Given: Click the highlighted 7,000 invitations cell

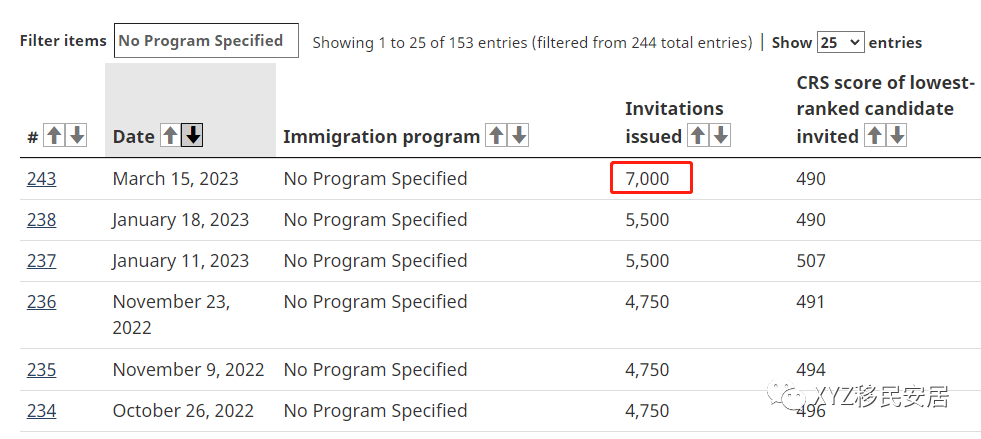Looking at the screenshot, I should [651, 179].
